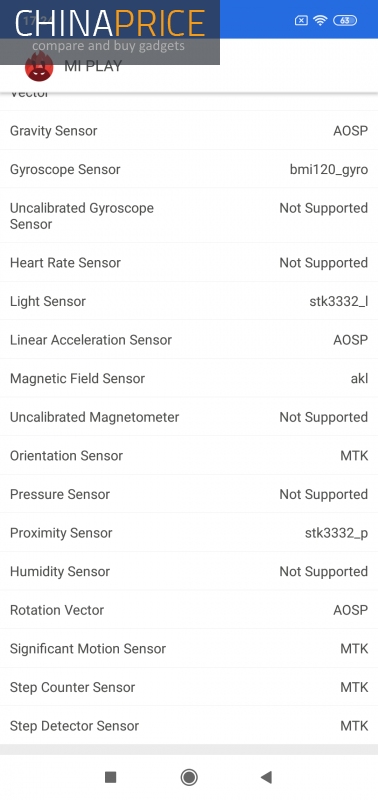This screenshot has width=378, height=800.
Task: Click the CHINAPRICE watermark banner
Action: (110, 32)
